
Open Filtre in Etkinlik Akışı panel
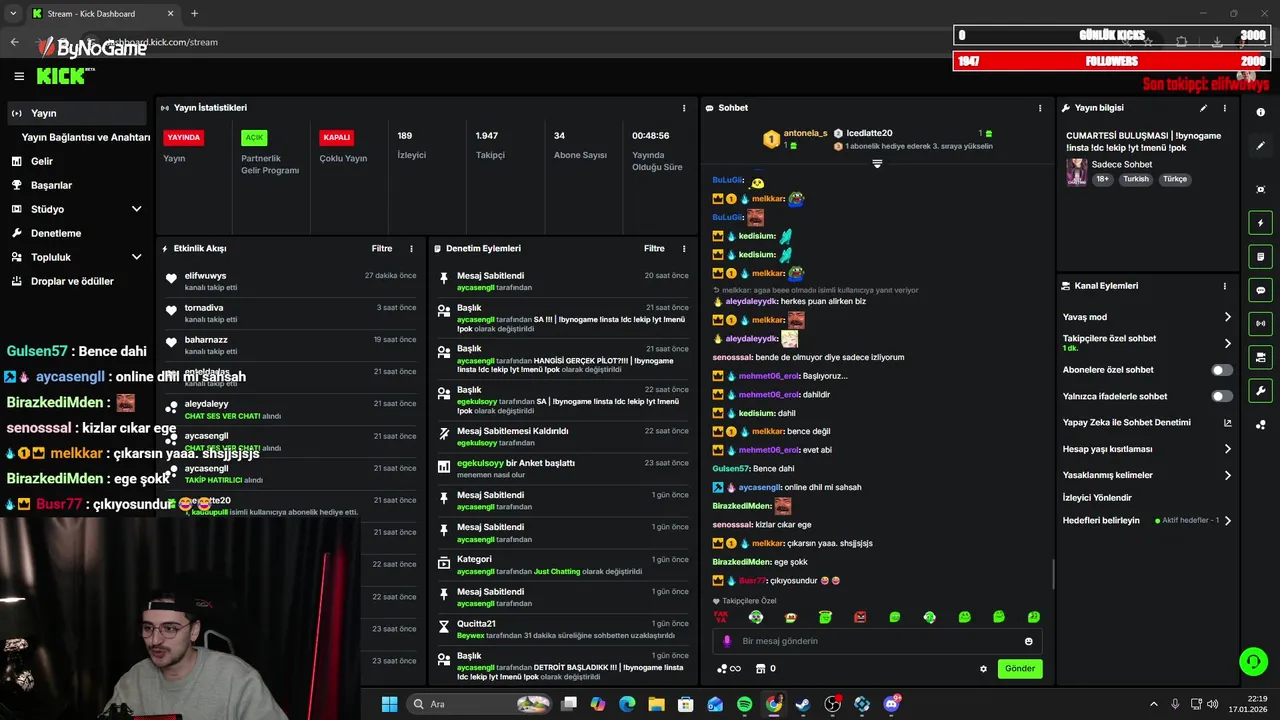(382, 249)
